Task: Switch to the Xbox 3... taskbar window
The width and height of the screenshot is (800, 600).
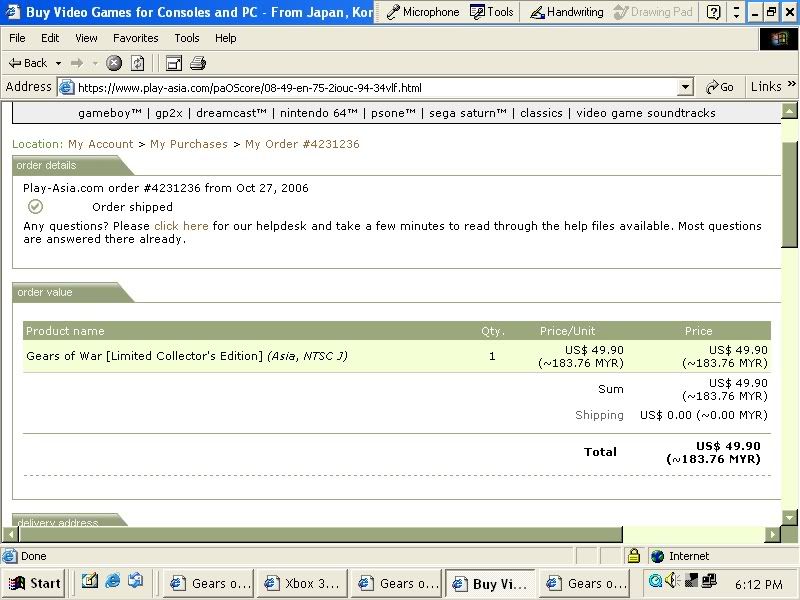Action: pyautogui.click(x=302, y=583)
